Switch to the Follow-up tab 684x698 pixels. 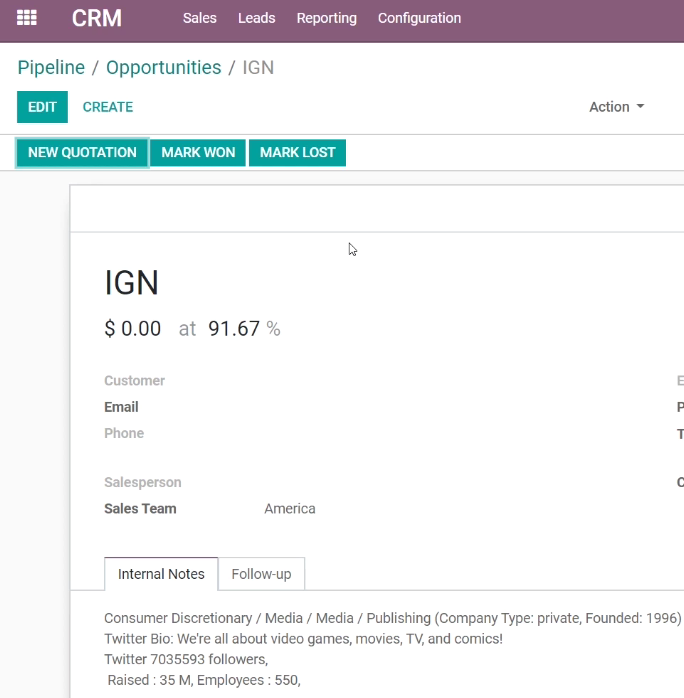pyautogui.click(x=261, y=574)
